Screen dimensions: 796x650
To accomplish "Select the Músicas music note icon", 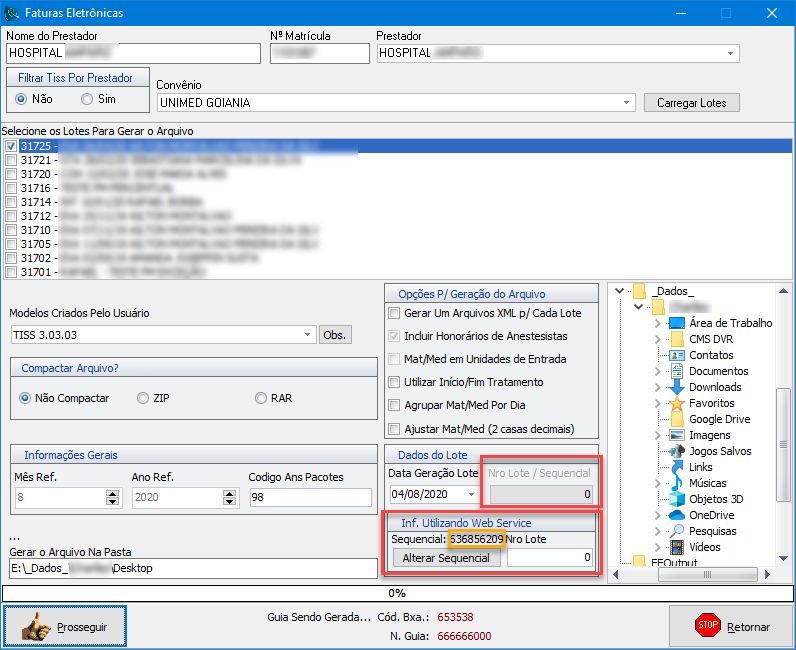I will point(677,483).
